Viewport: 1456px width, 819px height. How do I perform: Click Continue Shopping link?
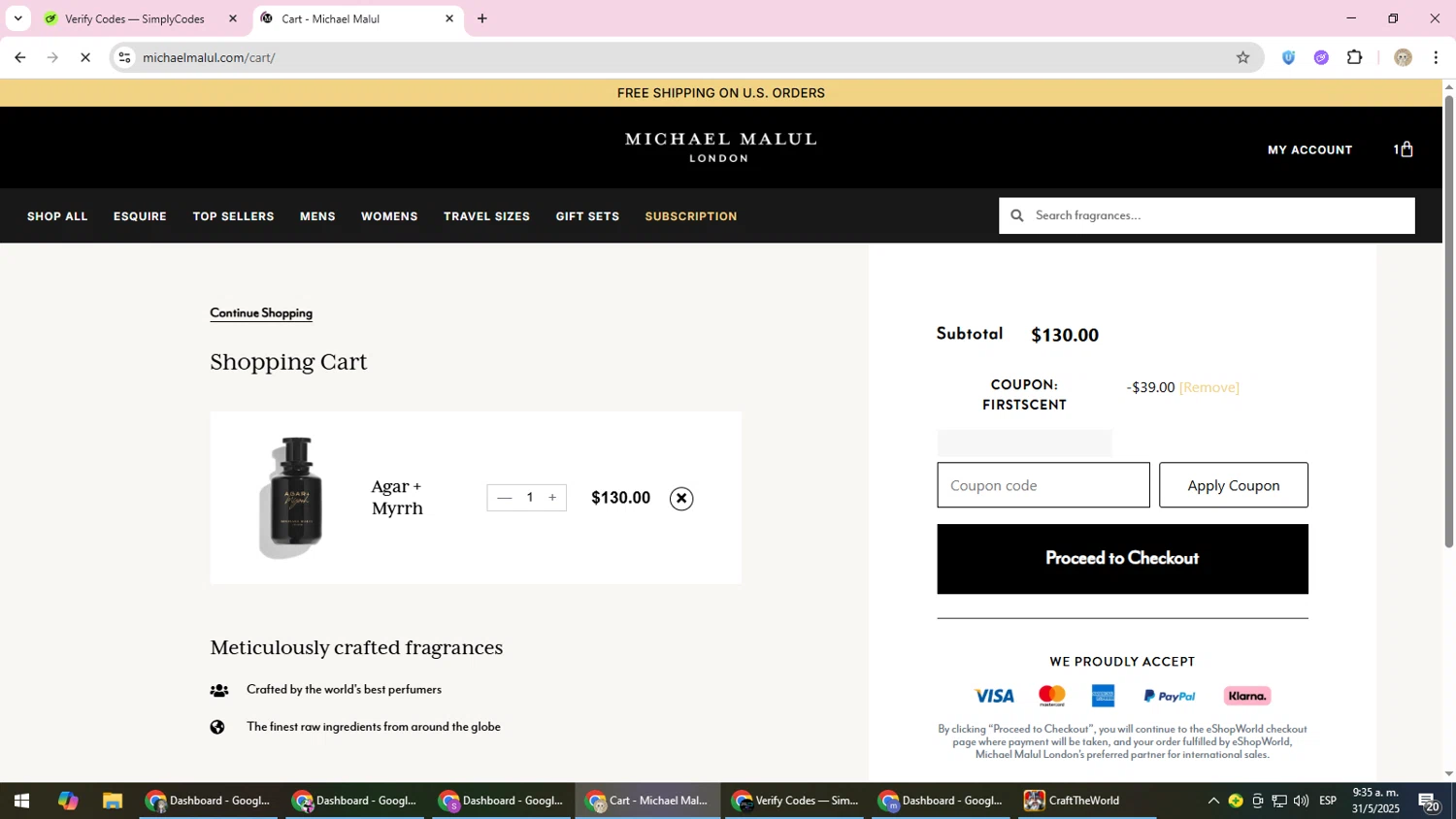point(261,312)
